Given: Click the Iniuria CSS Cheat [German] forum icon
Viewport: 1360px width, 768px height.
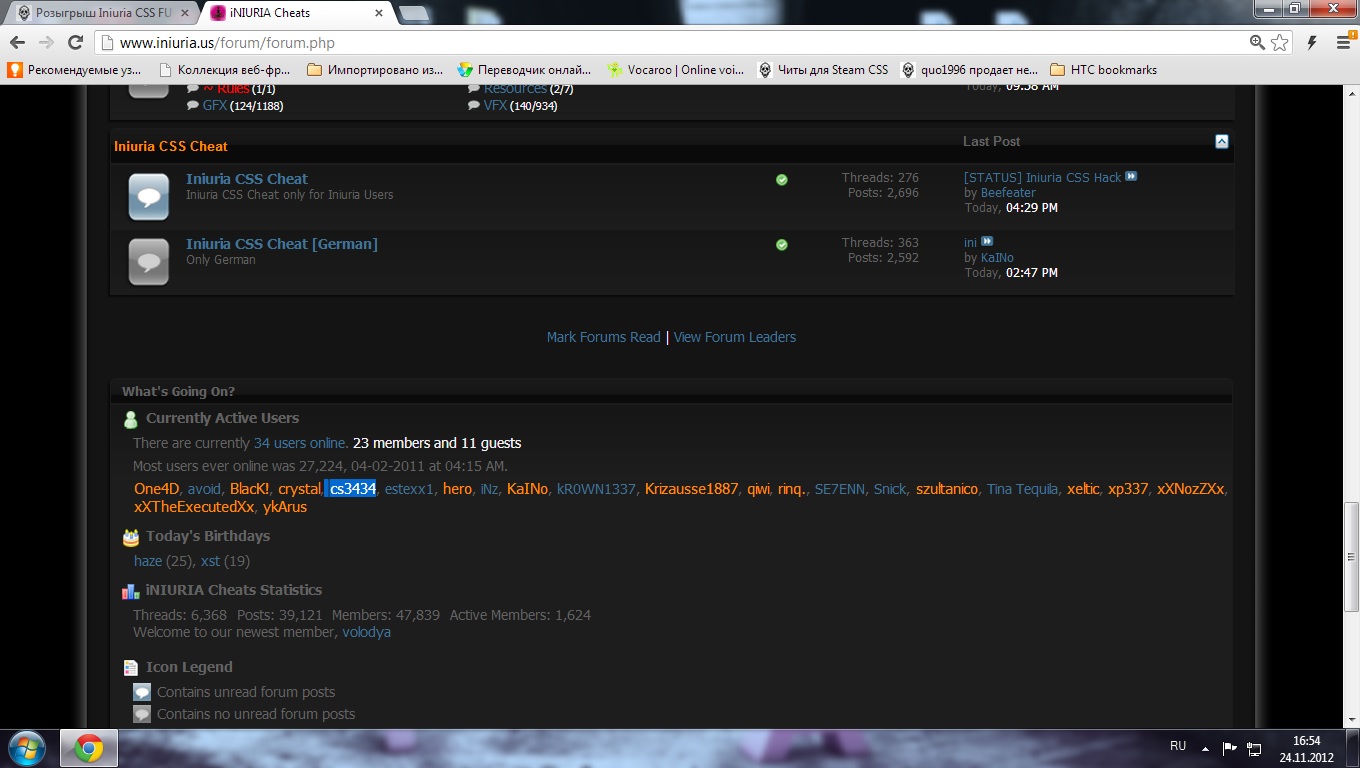Looking at the screenshot, I should click(x=149, y=261).
